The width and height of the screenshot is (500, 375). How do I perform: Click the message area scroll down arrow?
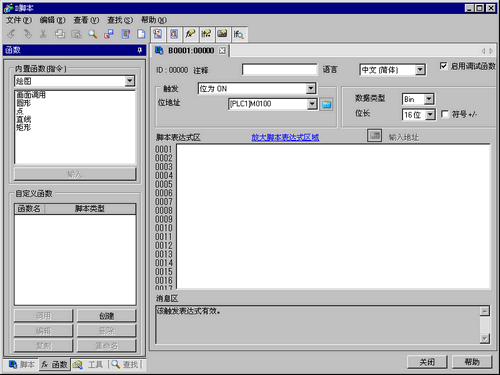point(484,338)
